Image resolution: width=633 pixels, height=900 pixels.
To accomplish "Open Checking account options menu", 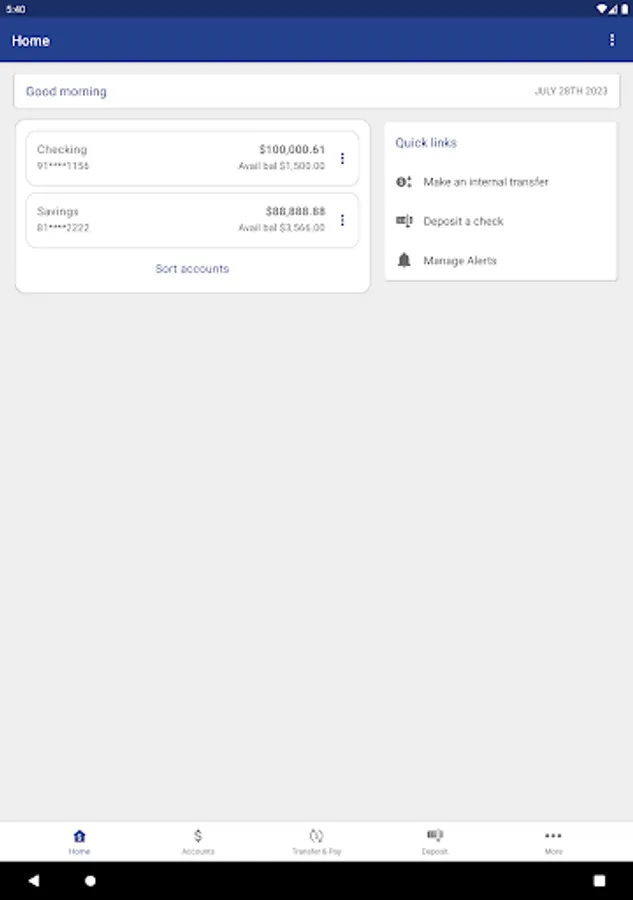I will coord(342,158).
